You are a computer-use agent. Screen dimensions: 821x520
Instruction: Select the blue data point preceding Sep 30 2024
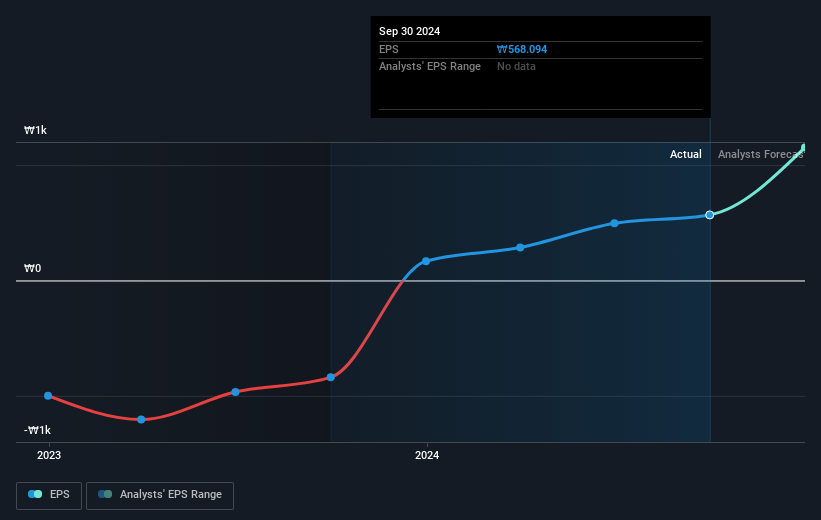click(x=614, y=223)
